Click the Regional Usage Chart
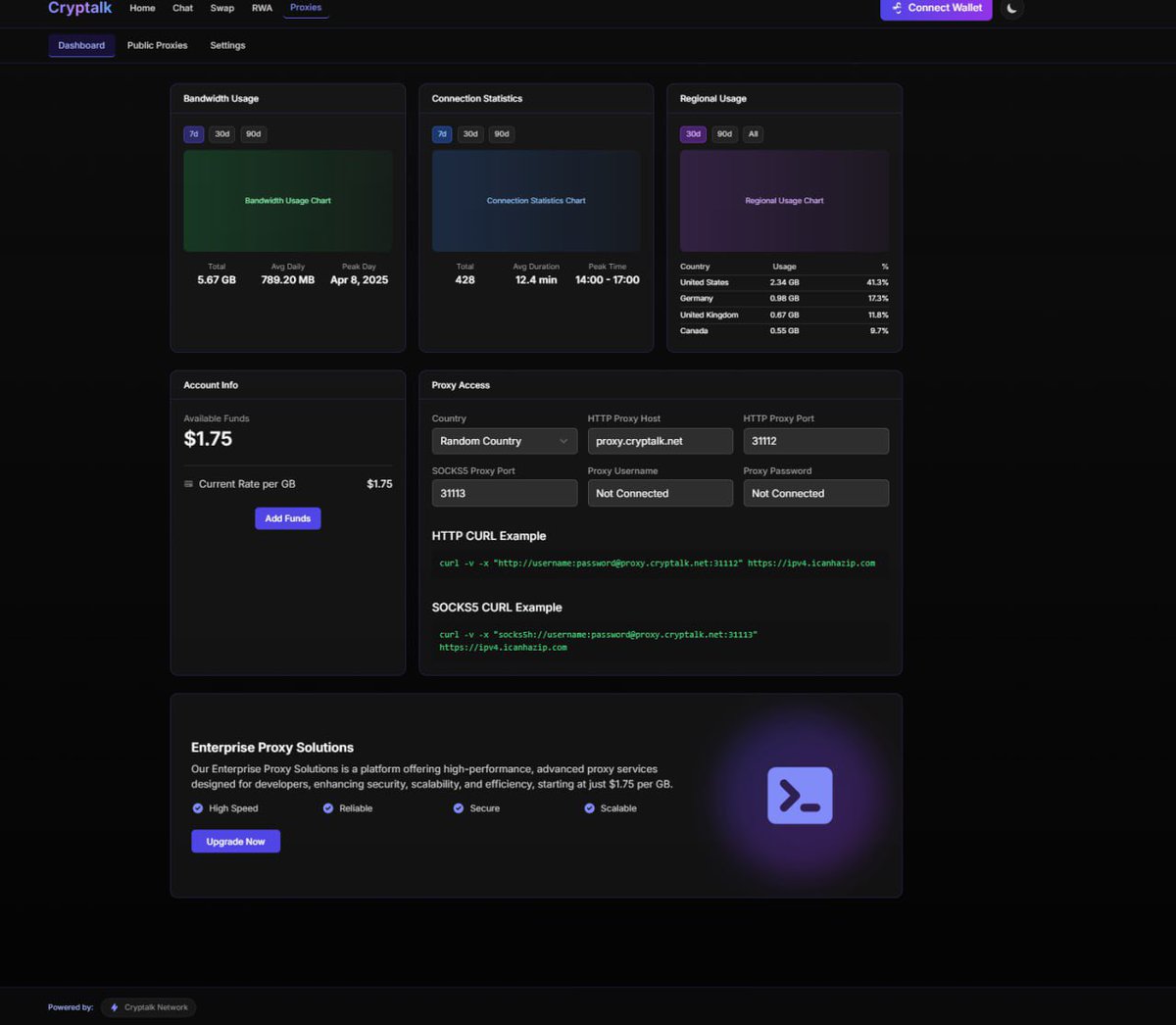 (x=785, y=201)
